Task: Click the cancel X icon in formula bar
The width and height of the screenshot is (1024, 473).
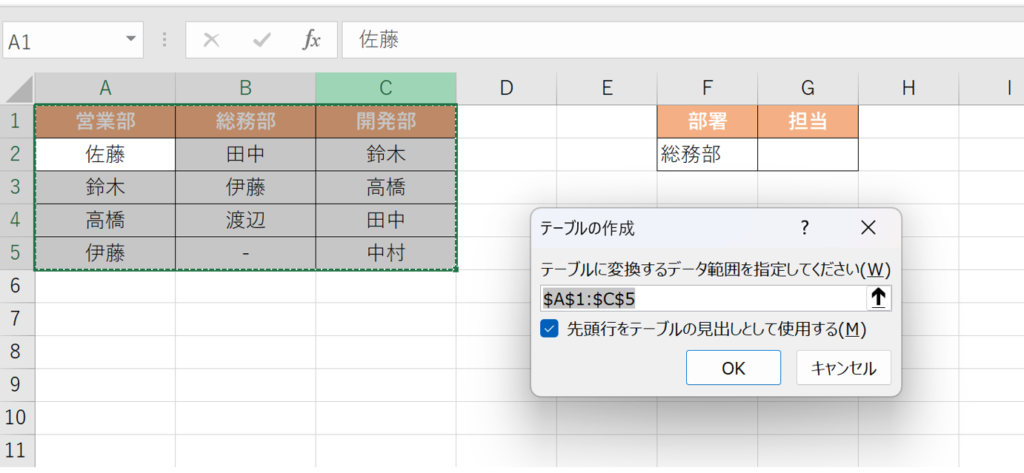Action: pyautogui.click(x=211, y=40)
